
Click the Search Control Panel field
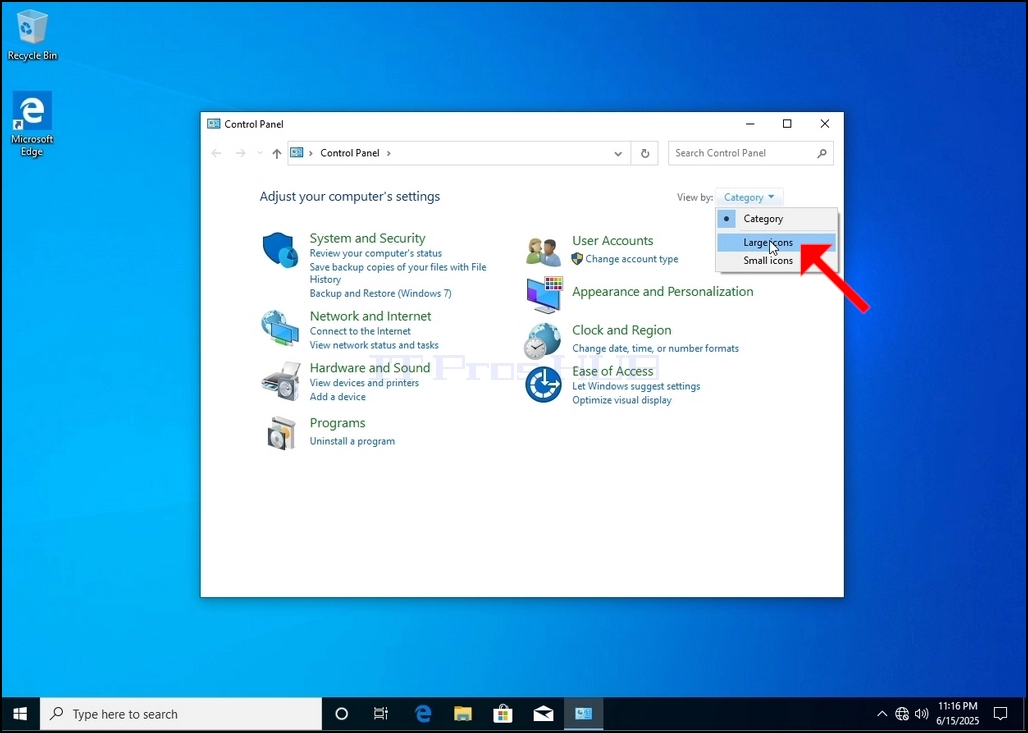751,153
